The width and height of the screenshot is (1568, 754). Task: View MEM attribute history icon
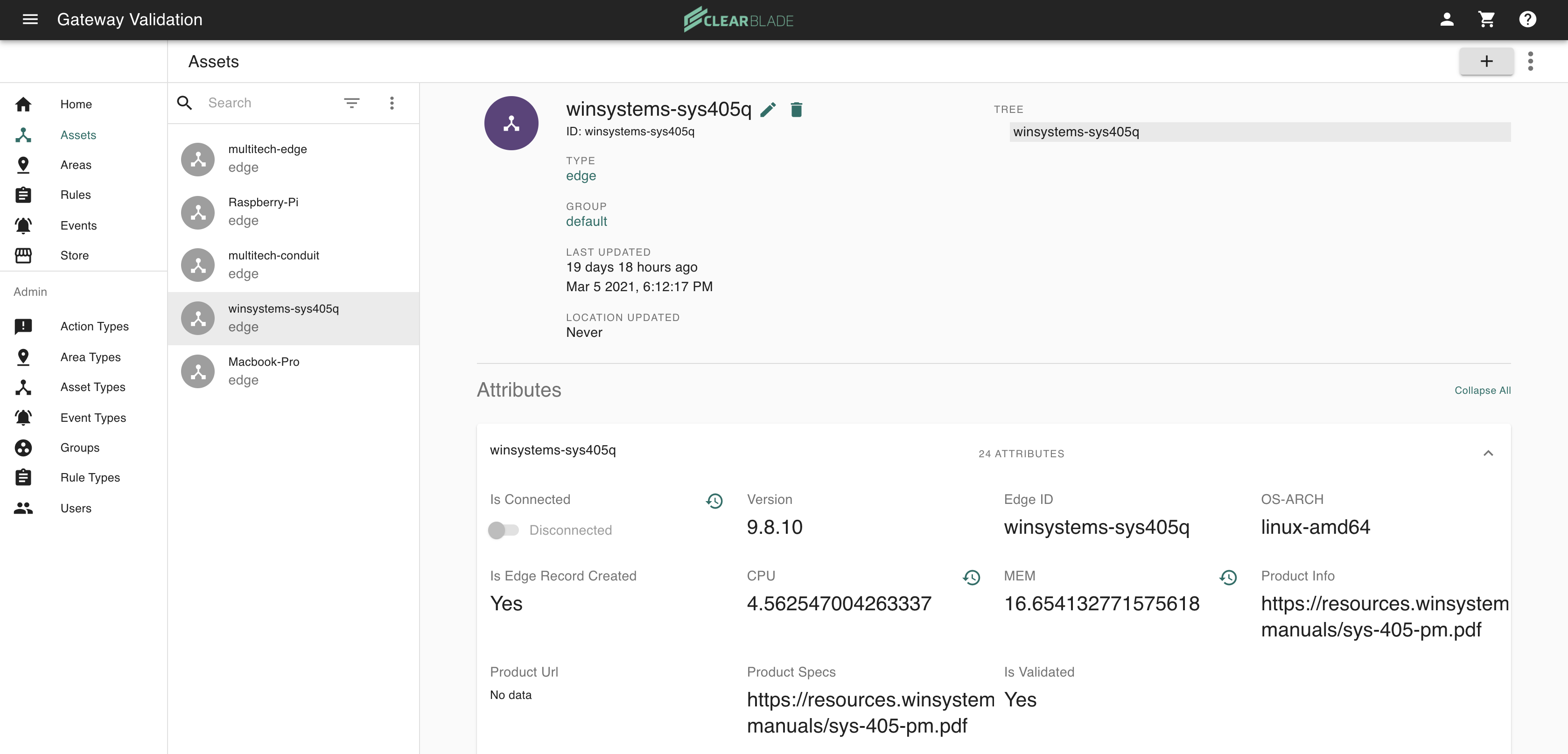1228,577
